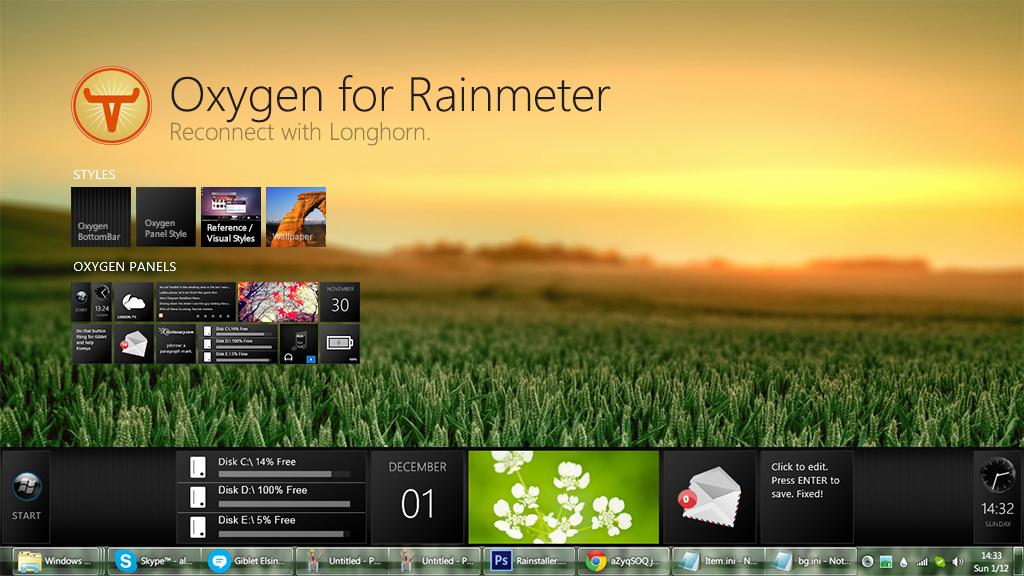Click the sticky note about helping Giblet

91,345
